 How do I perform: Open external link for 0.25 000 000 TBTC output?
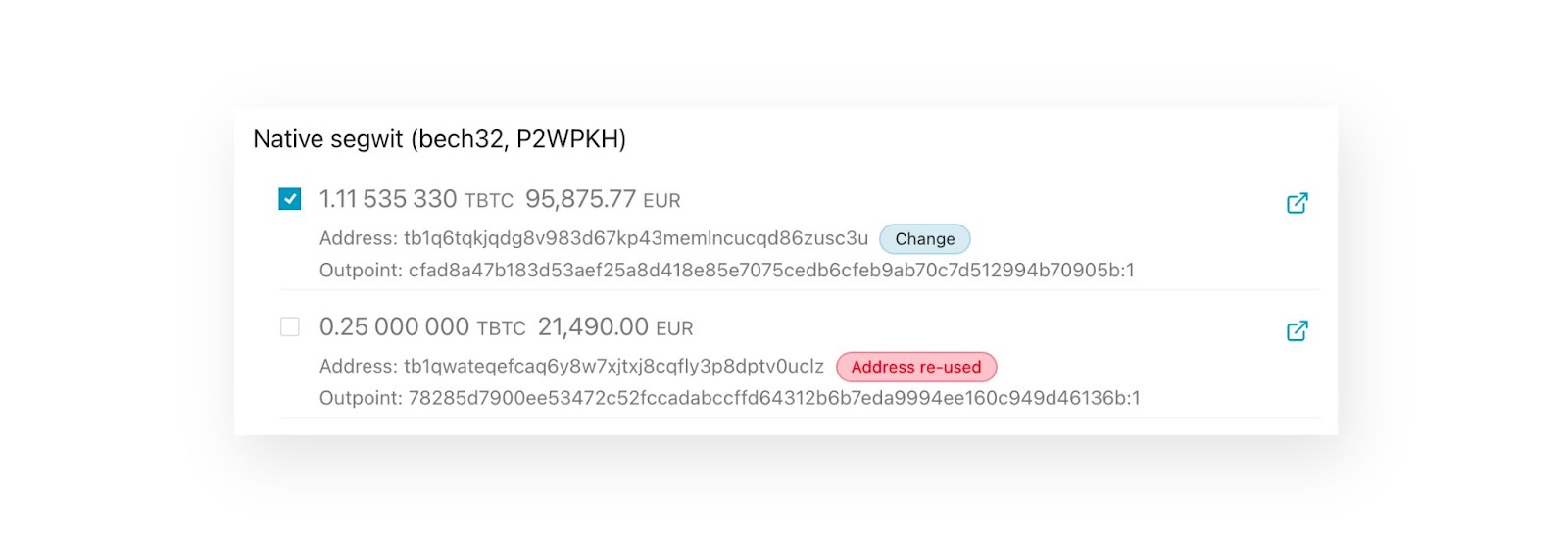coord(1297,330)
